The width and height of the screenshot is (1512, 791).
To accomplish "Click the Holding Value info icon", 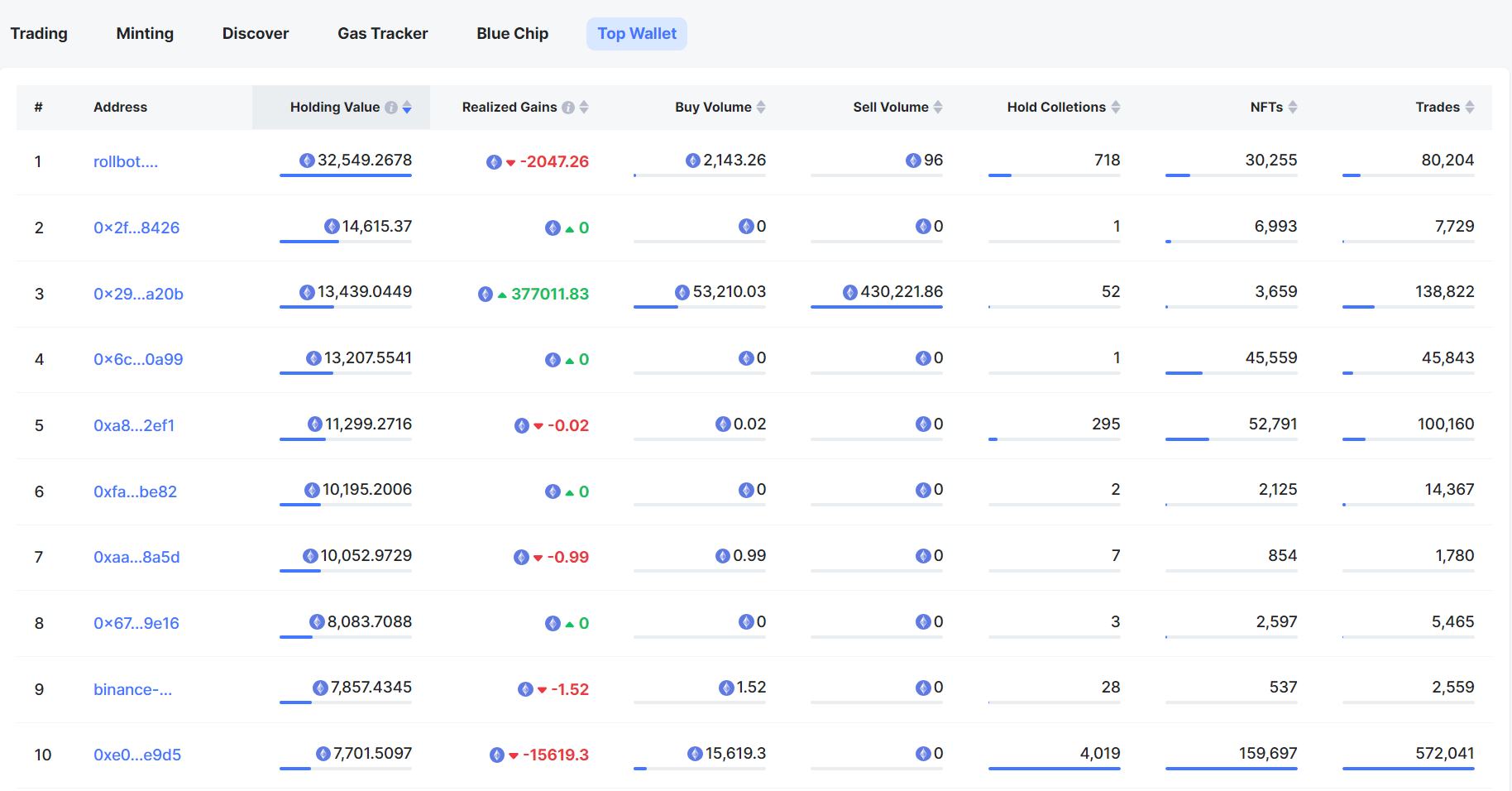I will (x=391, y=108).
